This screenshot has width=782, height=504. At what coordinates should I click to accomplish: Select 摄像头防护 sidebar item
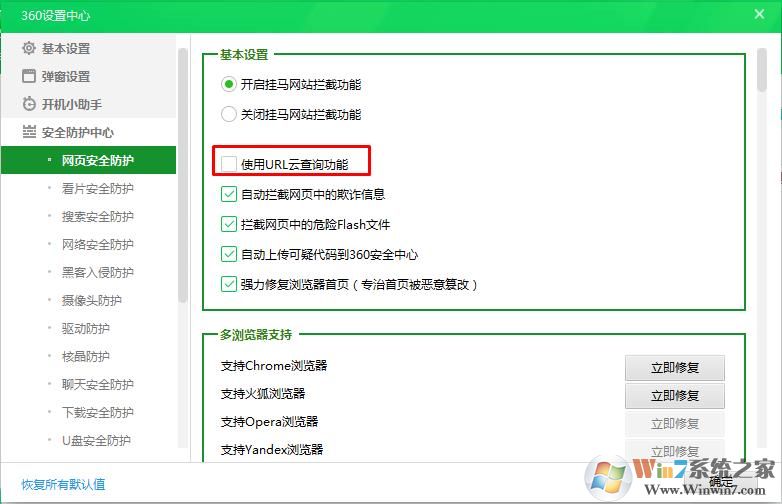(x=88, y=300)
